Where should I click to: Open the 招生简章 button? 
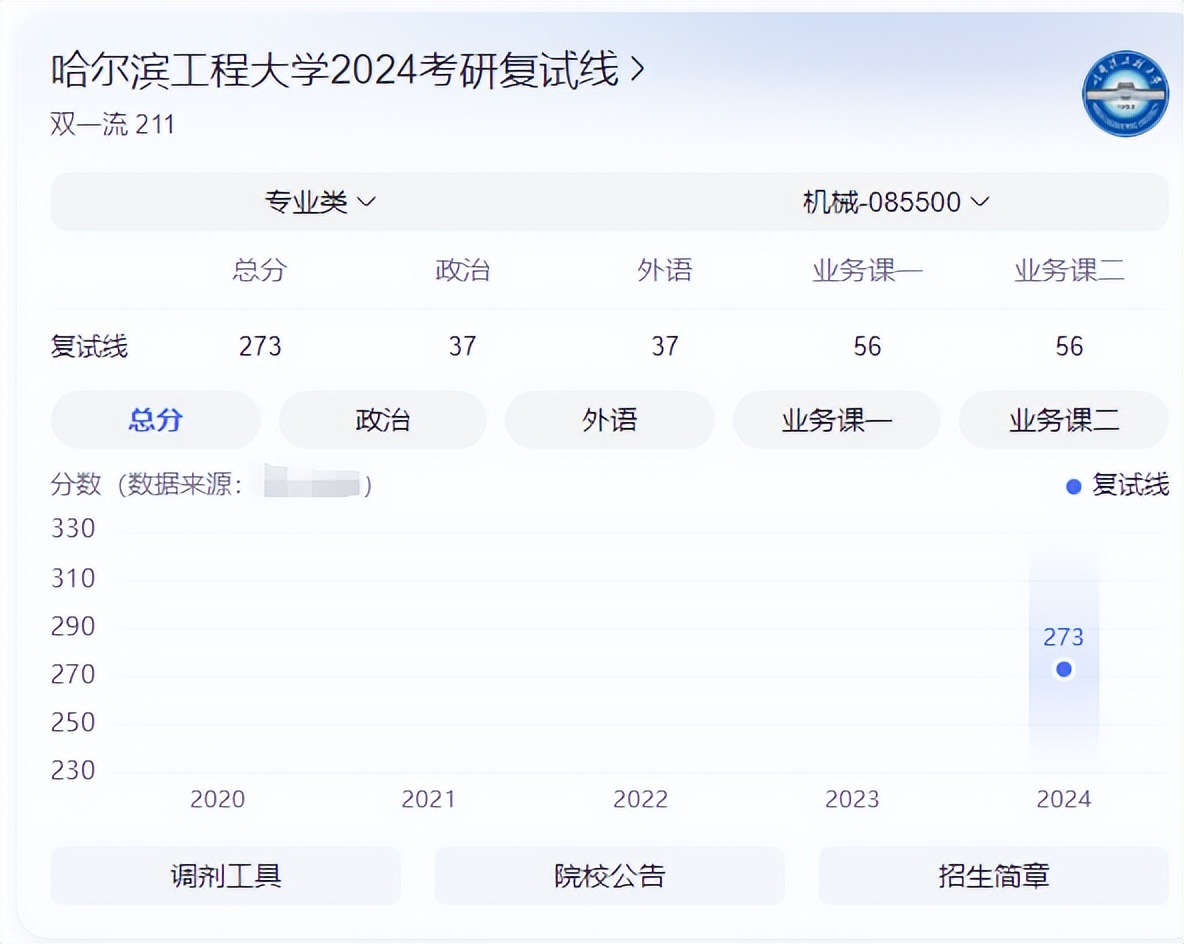994,876
